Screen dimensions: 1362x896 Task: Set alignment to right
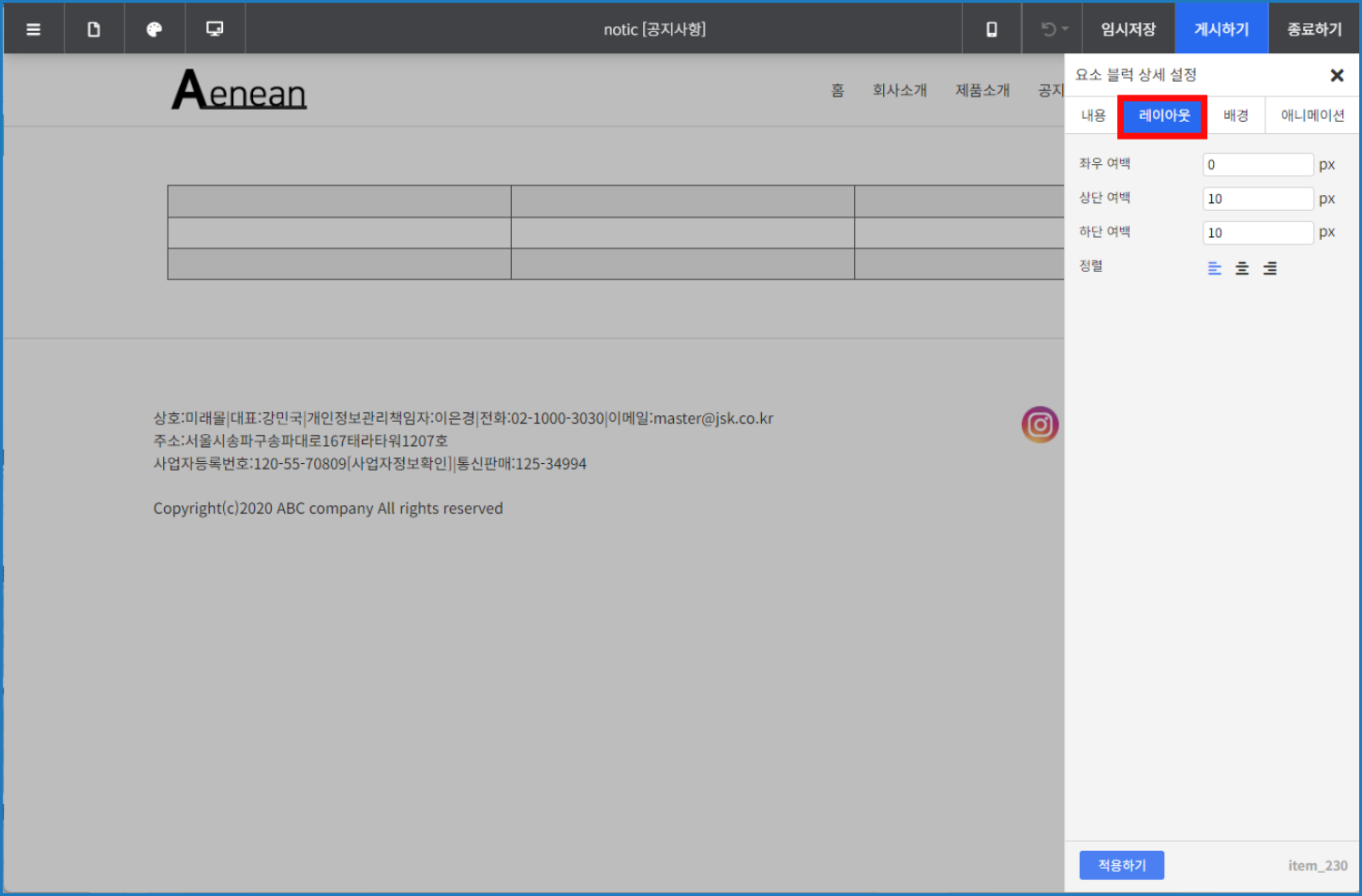point(1270,268)
